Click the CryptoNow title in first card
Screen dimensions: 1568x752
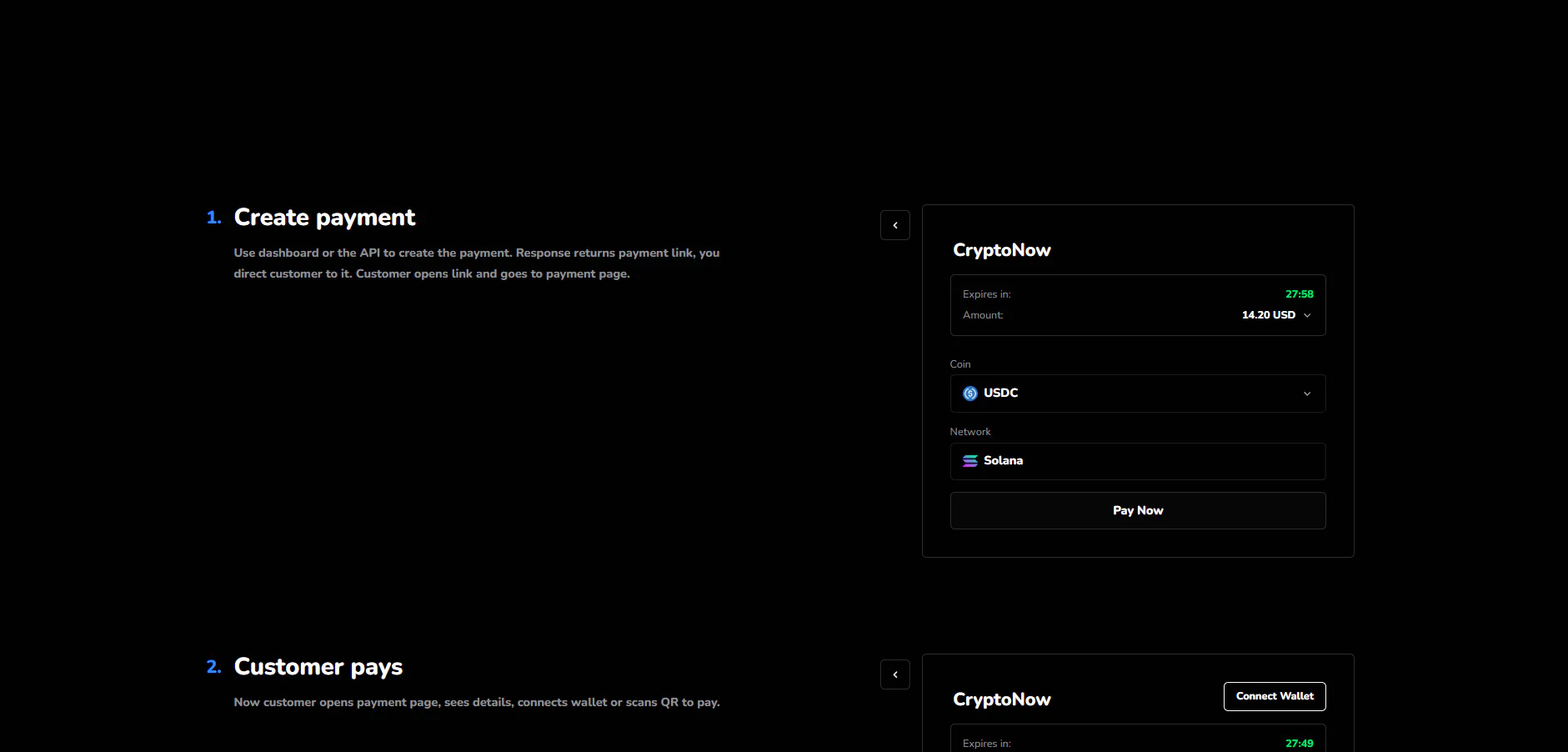[x=1001, y=250]
